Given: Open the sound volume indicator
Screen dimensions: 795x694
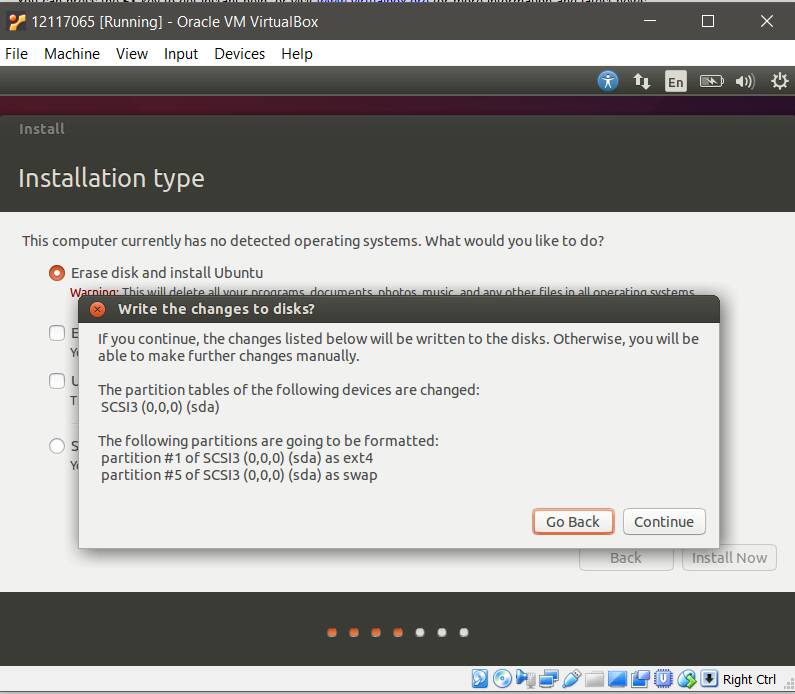Looking at the screenshot, I should click(745, 81).
